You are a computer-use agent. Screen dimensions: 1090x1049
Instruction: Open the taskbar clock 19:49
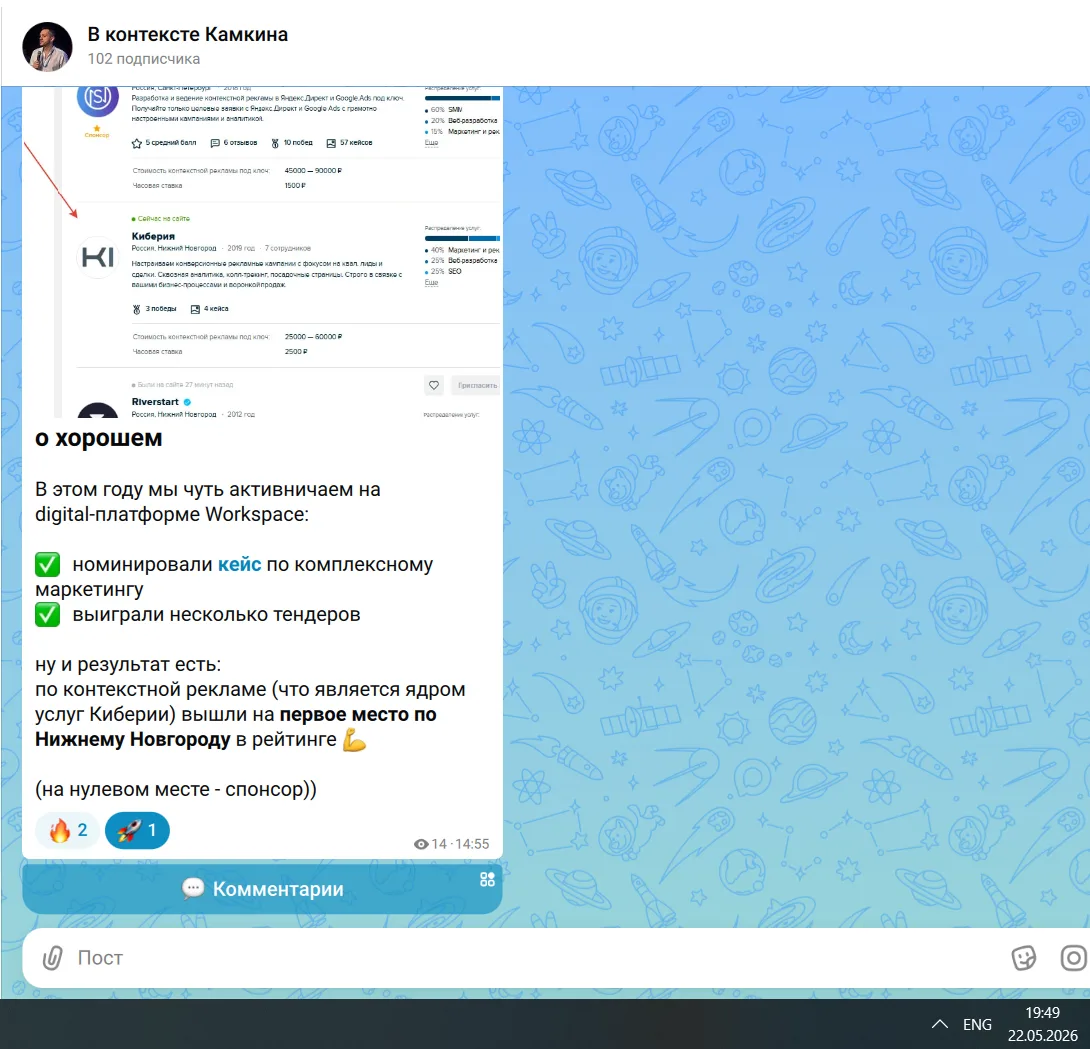point(1042,1013)
